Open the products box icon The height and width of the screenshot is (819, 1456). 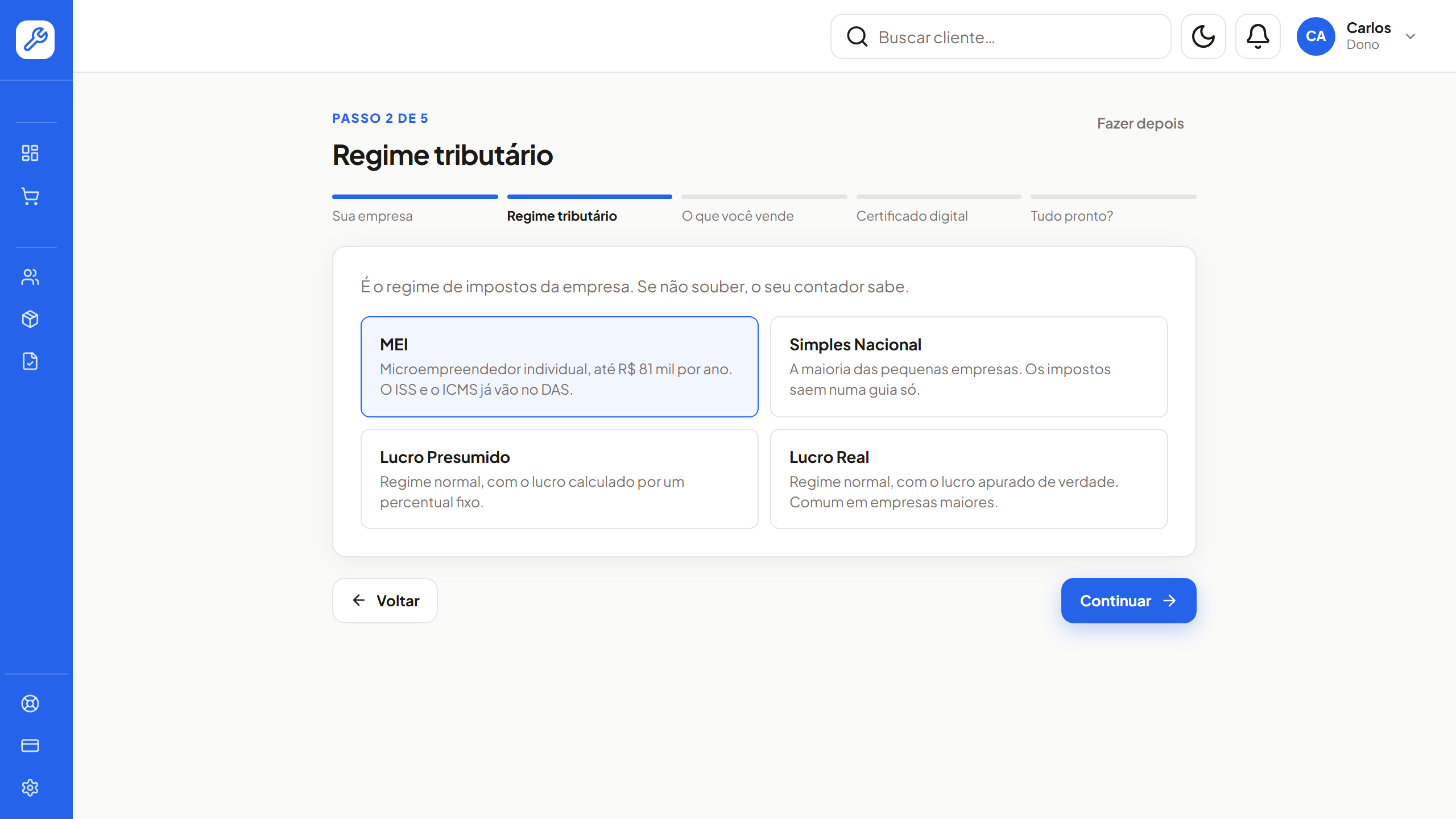[x=30, y=319]
